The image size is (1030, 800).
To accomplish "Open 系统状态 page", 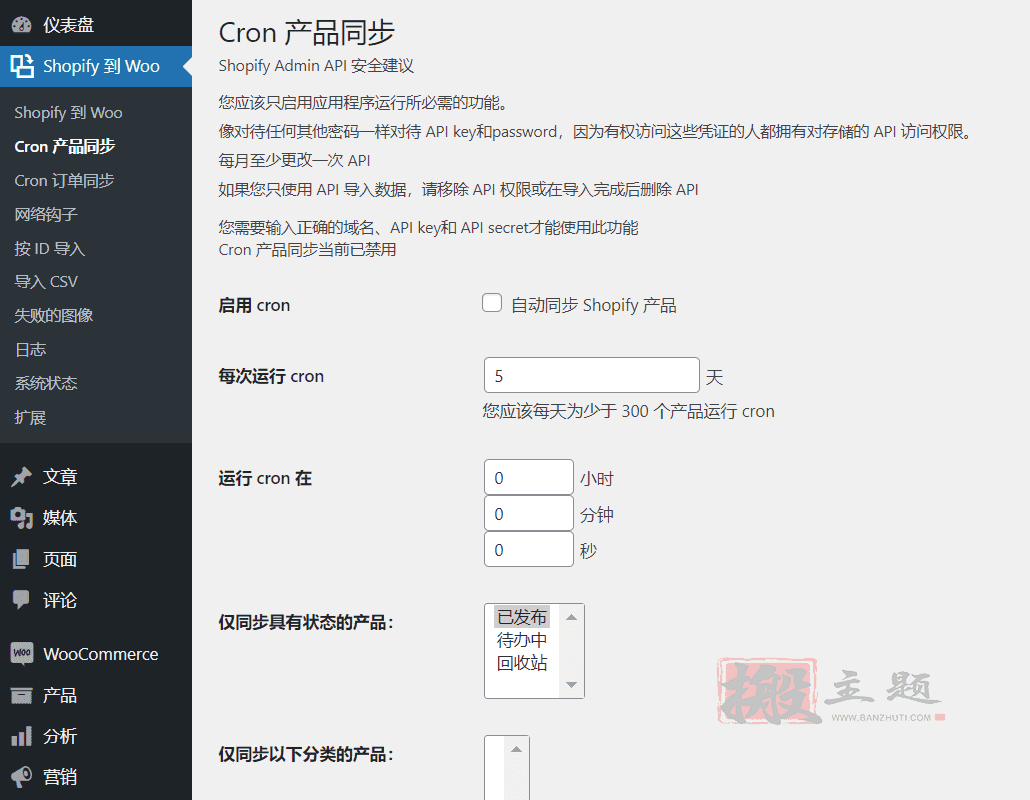I will [46, 383].
